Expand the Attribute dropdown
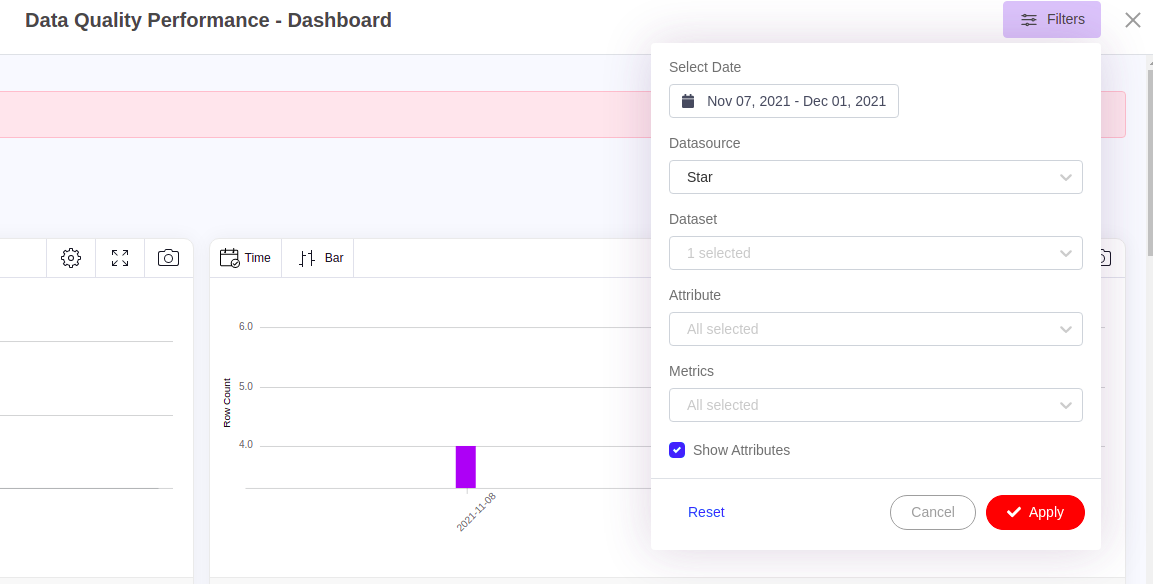 (875, 329)
